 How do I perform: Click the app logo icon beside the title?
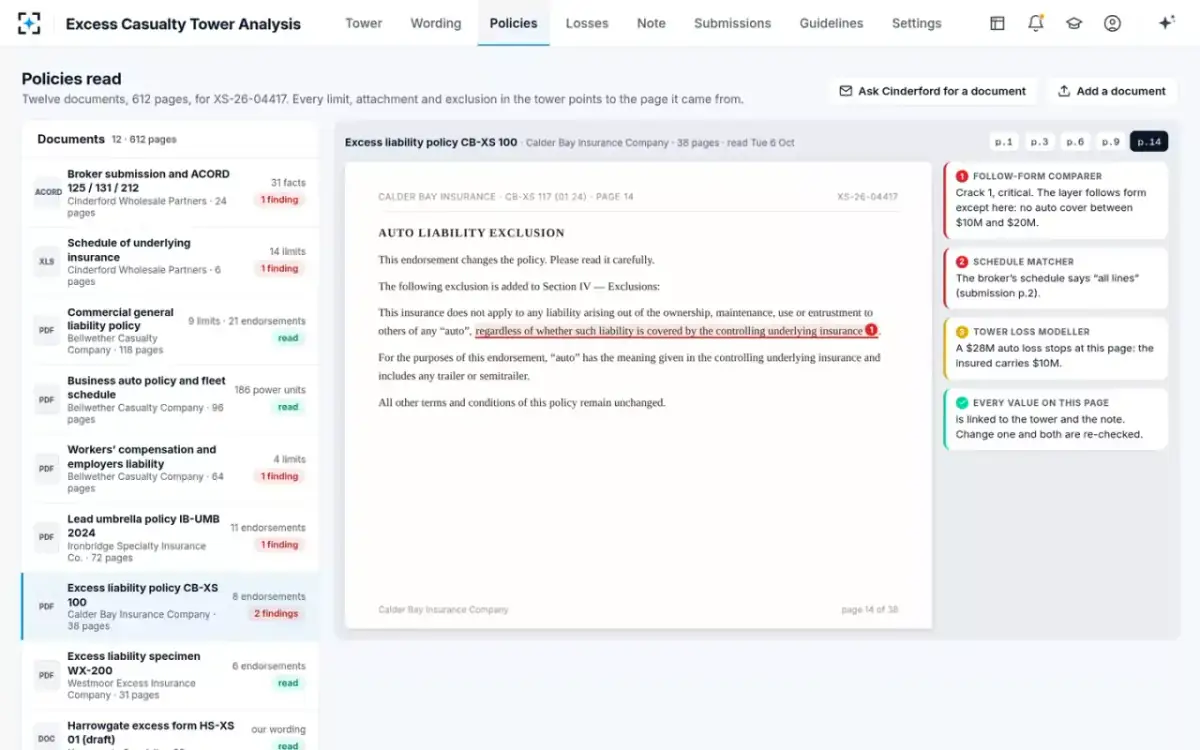pos(30,23)
